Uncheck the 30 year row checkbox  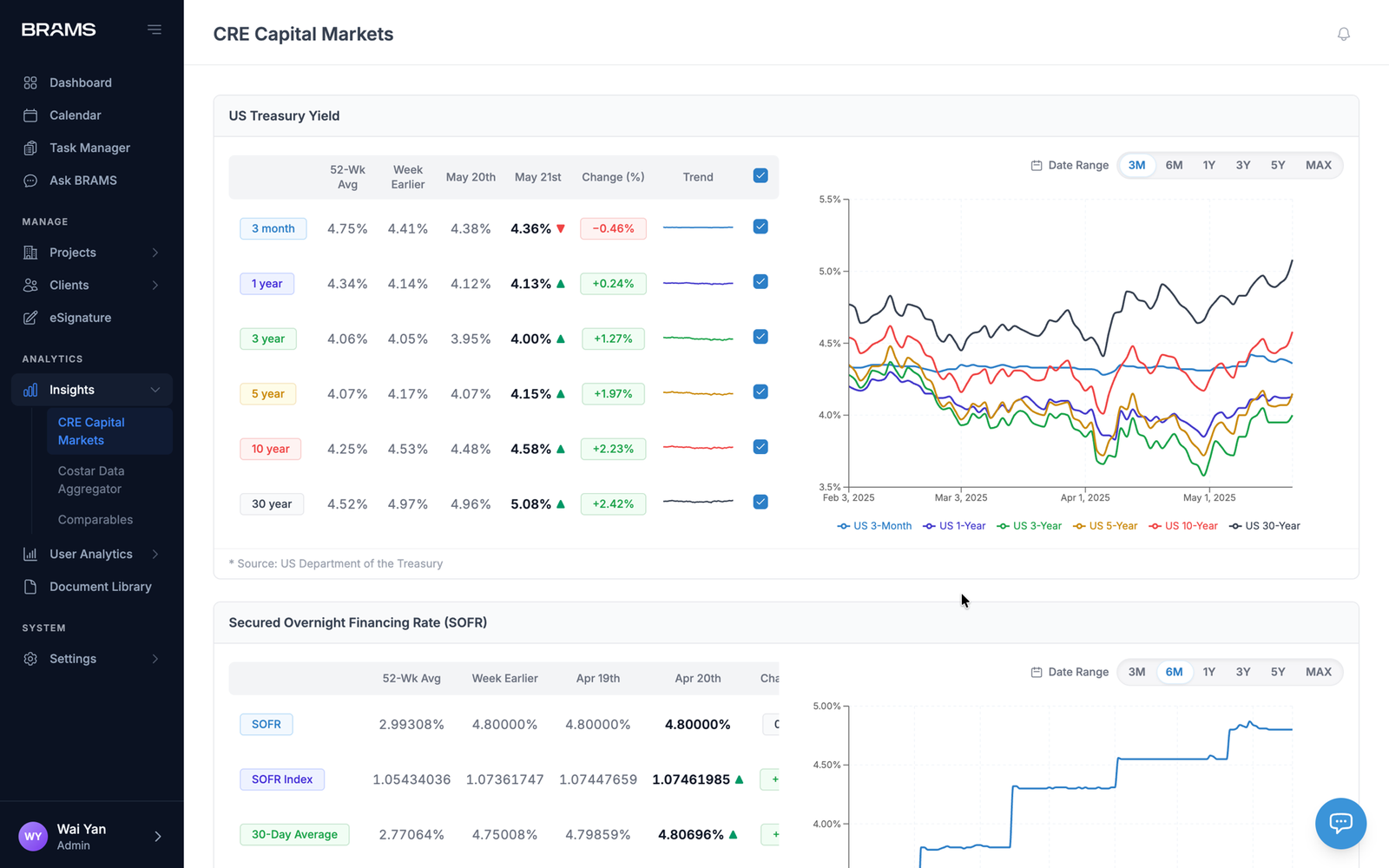click(x=760, y=502)
